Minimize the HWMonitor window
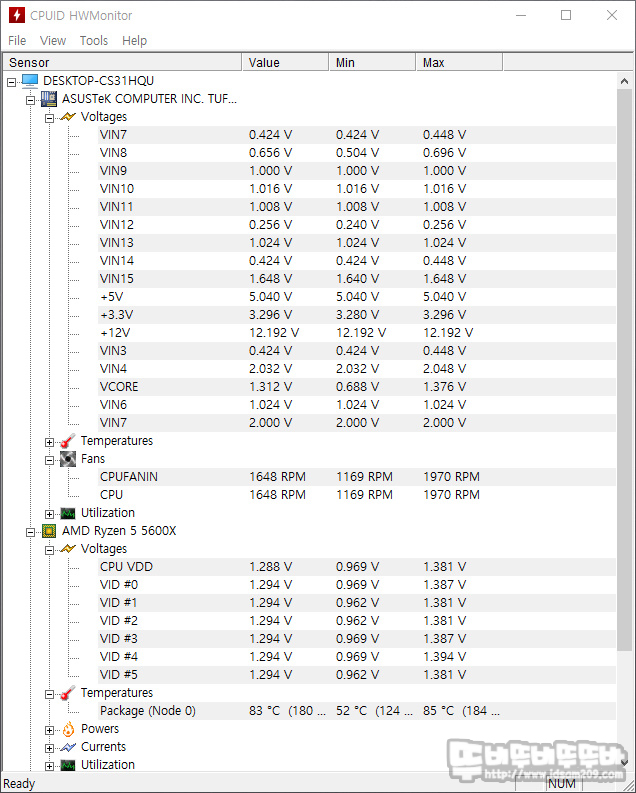Image resolution: width=636 pixels, height=793 pixels. (521, 15)
